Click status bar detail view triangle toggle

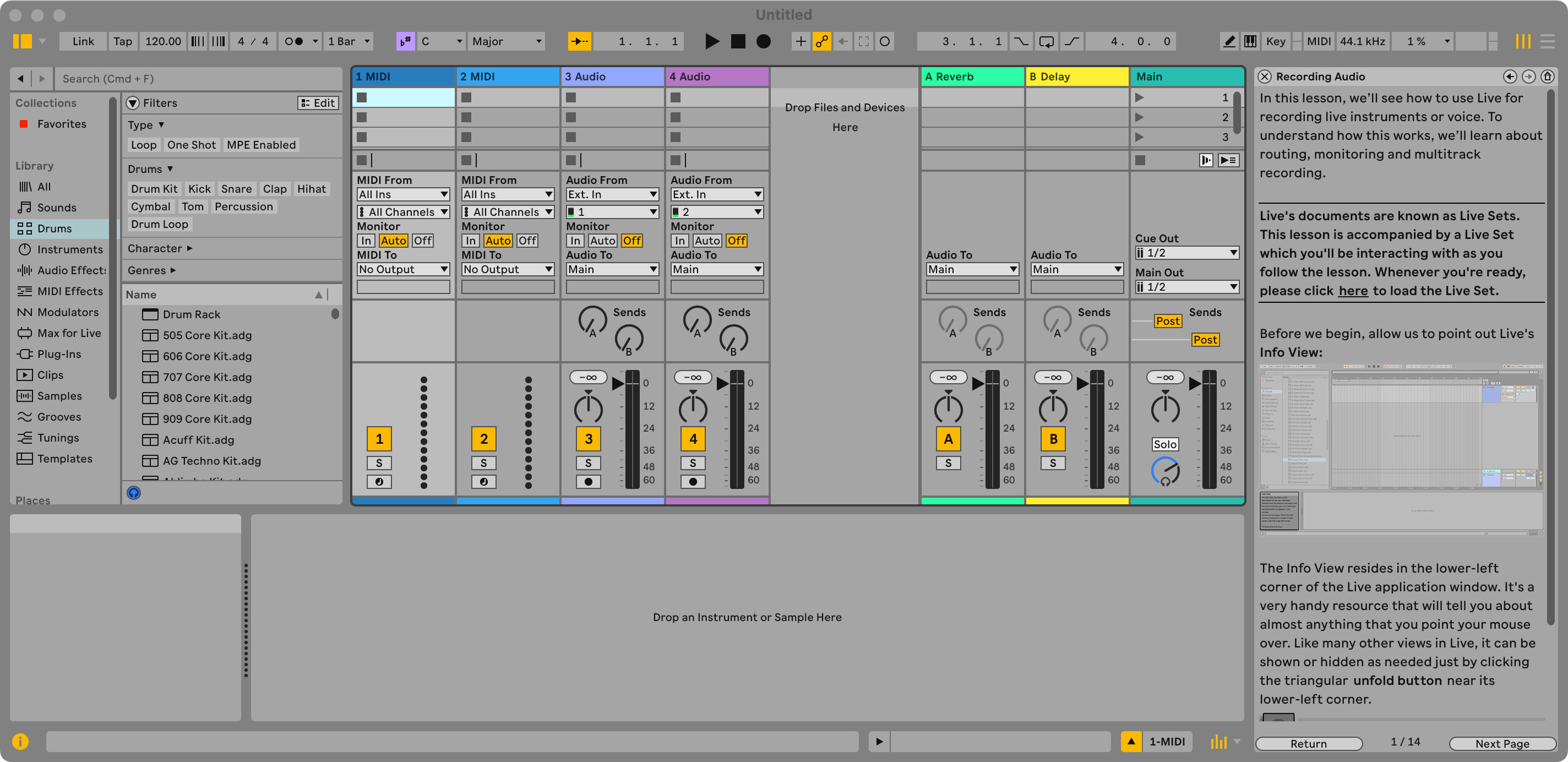(x=1131, y=741)
